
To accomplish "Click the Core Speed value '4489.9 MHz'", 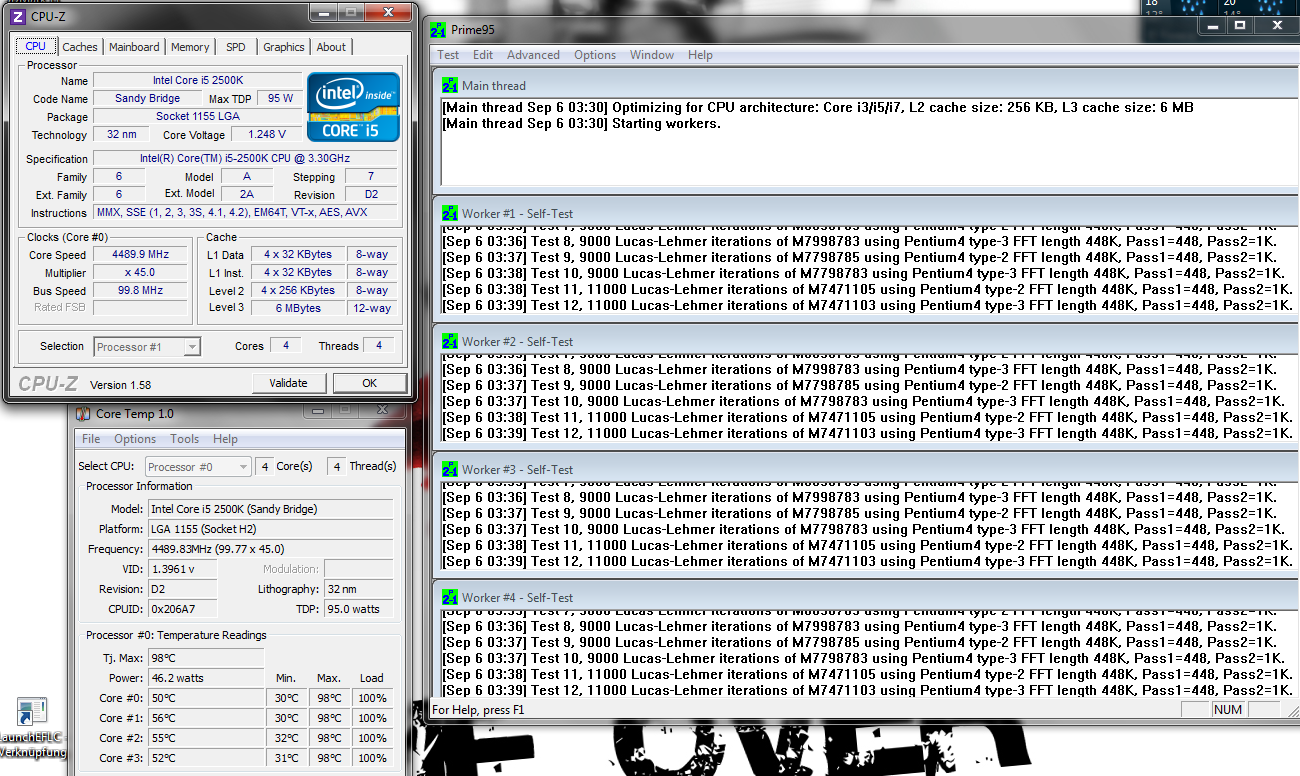I will click(x=141, y=255).
